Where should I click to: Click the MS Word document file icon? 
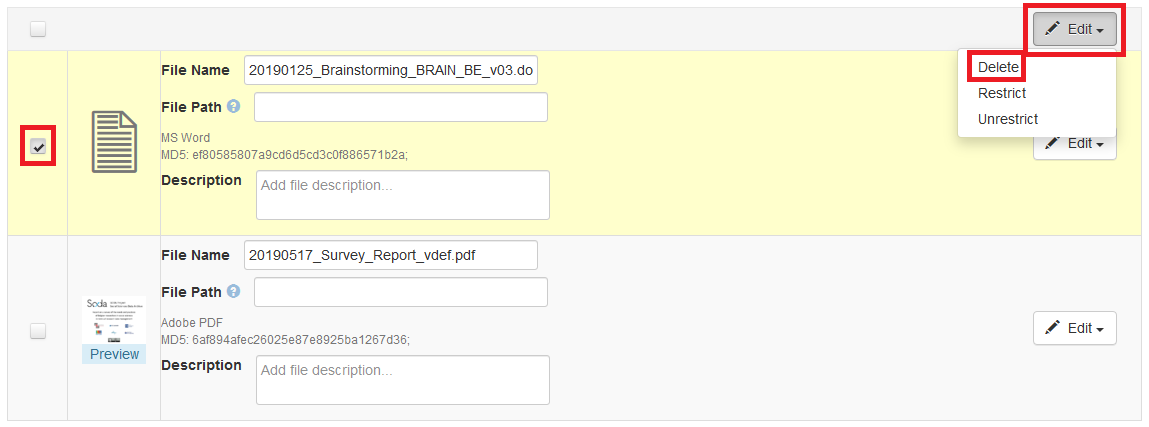(x=114, y=142)
